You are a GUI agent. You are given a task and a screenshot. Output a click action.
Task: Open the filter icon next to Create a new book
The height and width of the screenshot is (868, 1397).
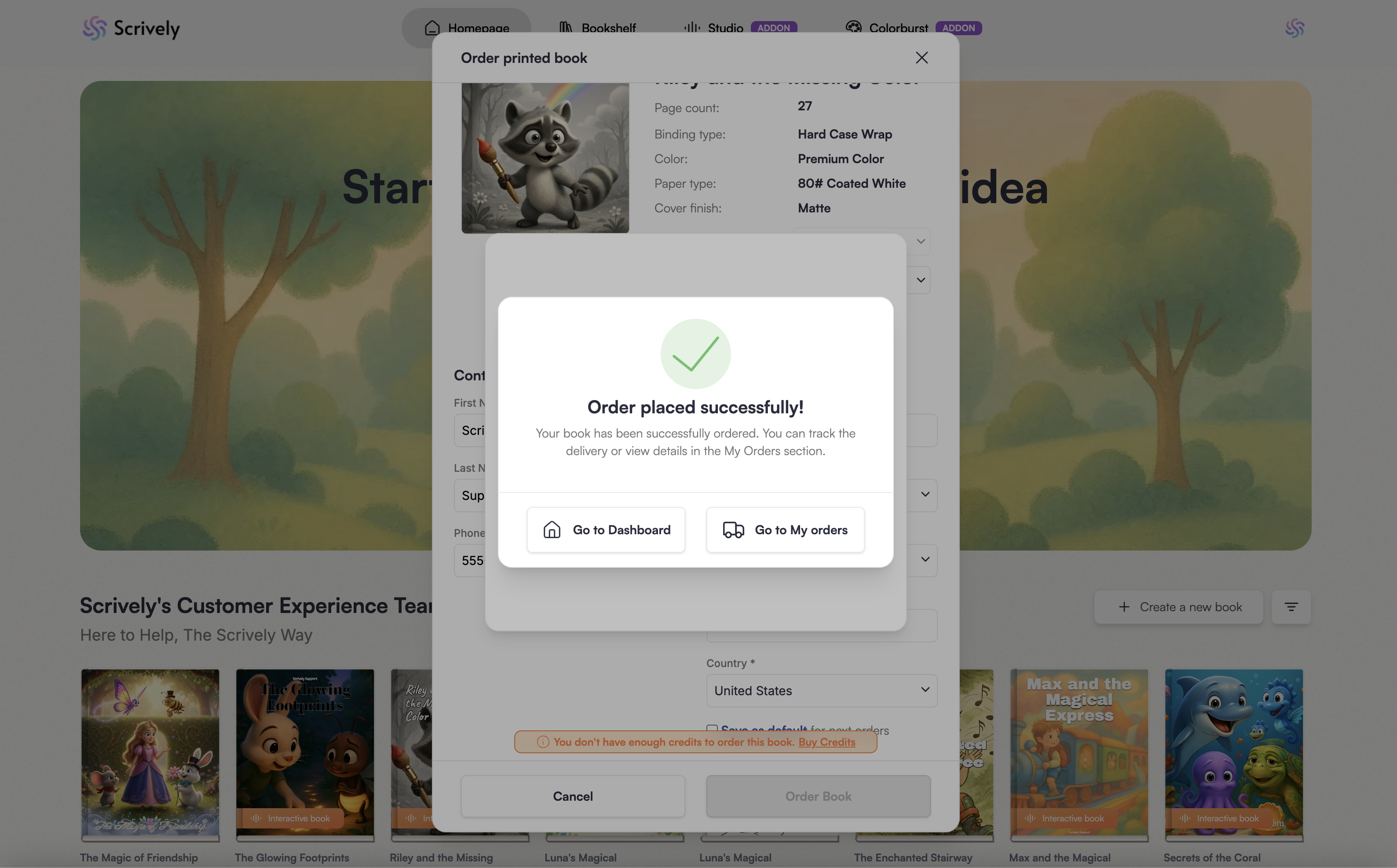click(1291, 607)
